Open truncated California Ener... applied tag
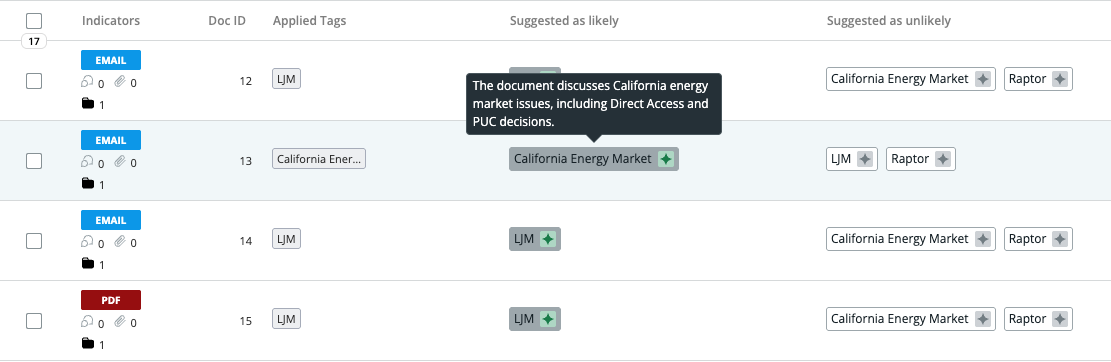 point(319,159)
